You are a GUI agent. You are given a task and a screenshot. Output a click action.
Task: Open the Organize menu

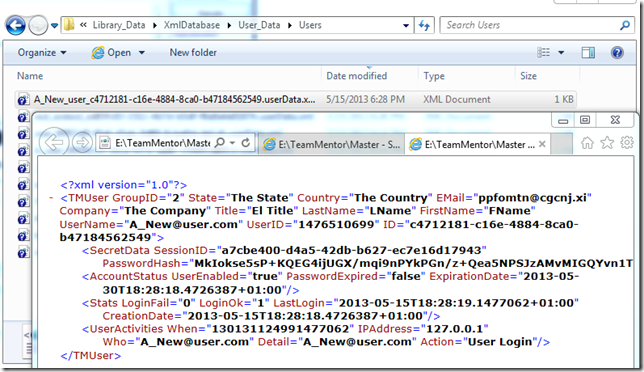41,53
